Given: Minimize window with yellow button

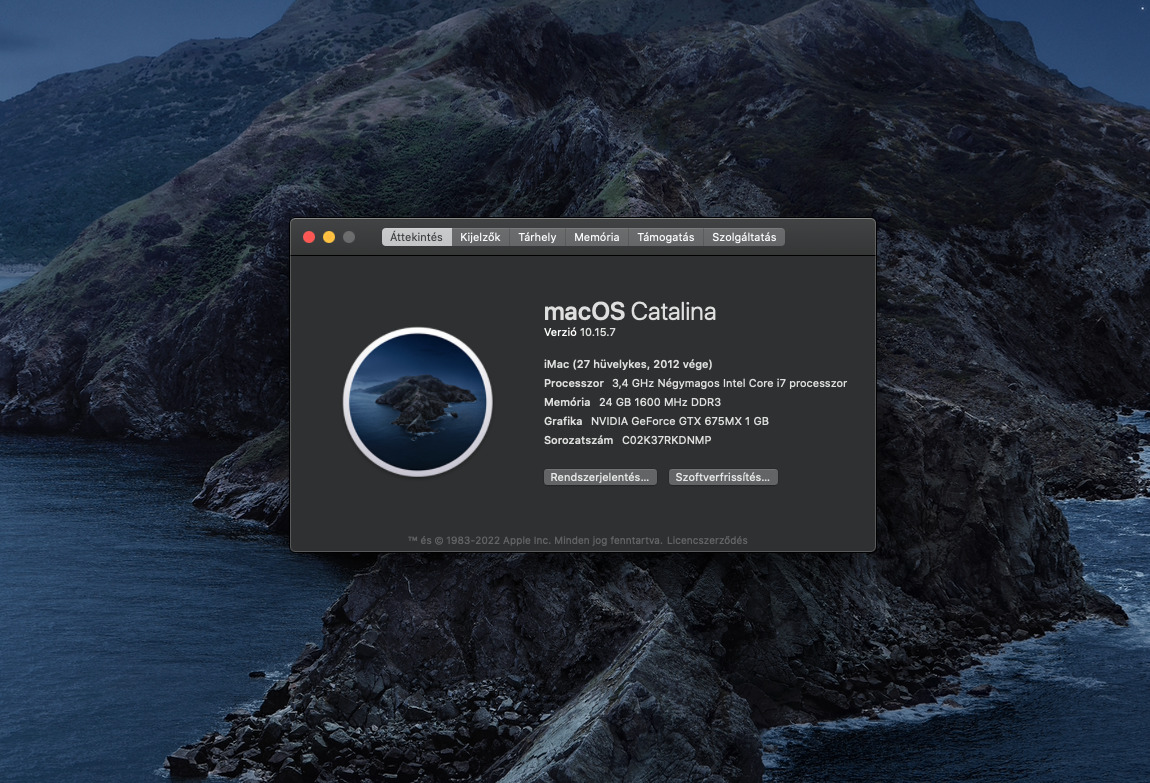Looking at the screenshot, I should (329, 237).
